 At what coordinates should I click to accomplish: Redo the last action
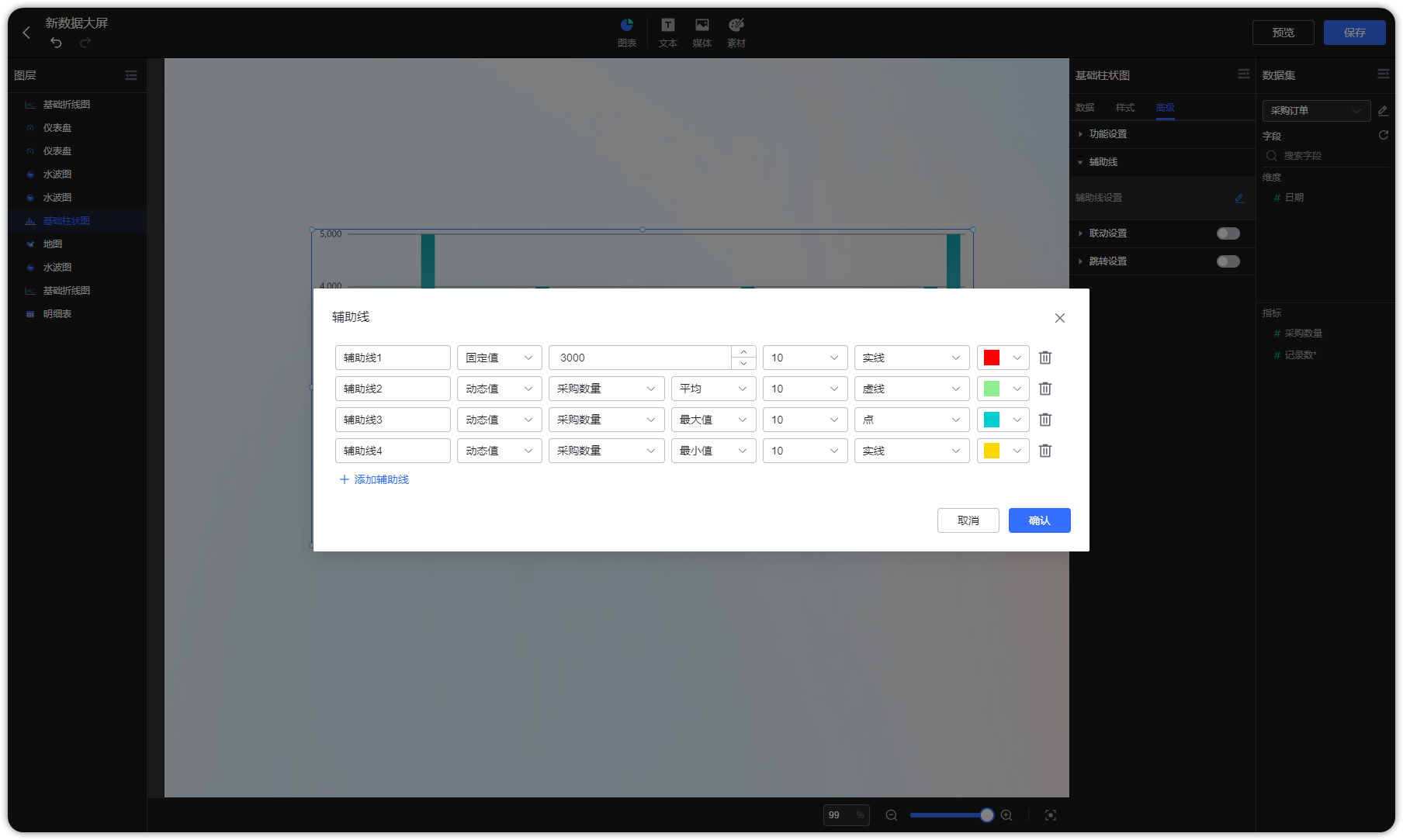tap(85, 43)
